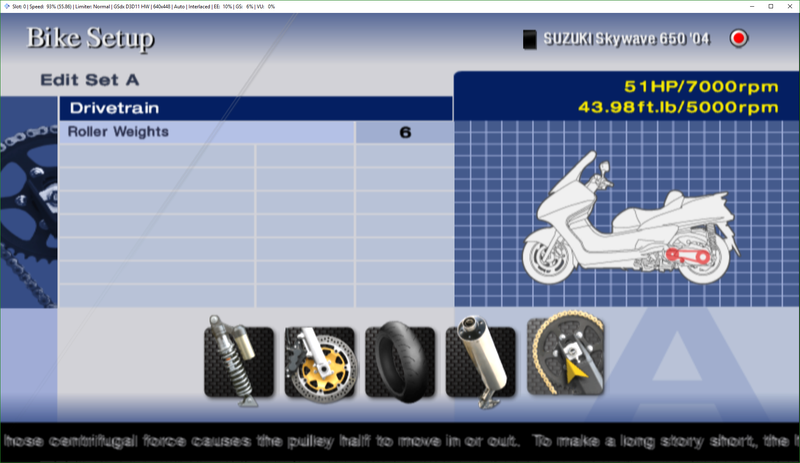Click the Edit Set A label

[x=90, y=80]
